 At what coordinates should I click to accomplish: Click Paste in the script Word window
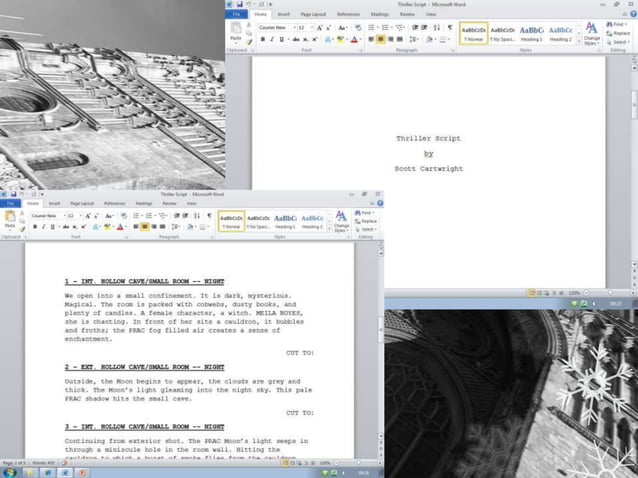click(x=10, y=220)
